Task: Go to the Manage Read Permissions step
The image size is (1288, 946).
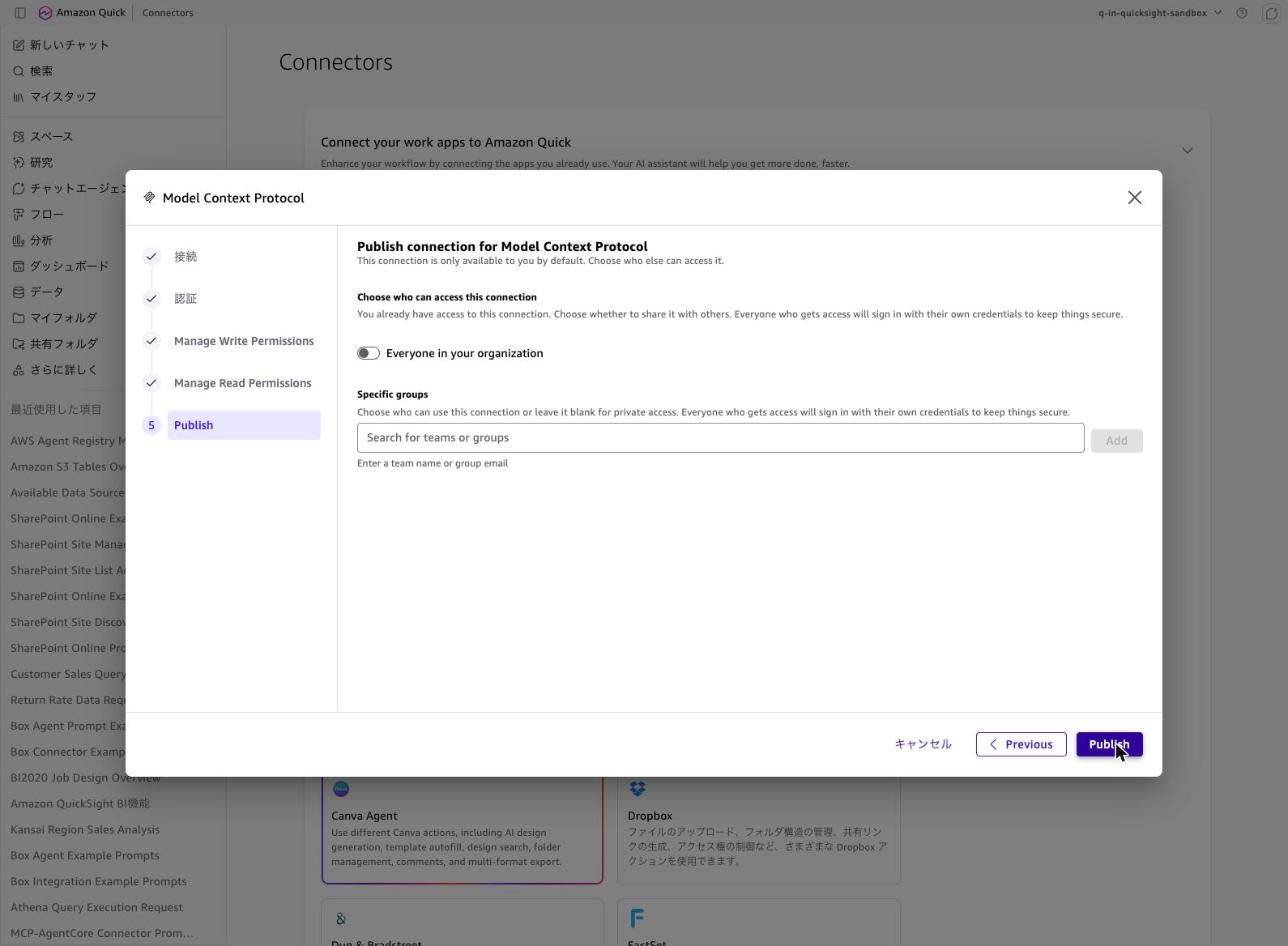Action: (x=242, y=383)
